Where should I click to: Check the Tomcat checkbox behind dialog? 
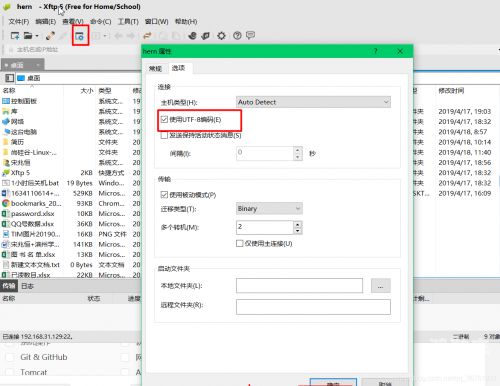(x=10, y=372)
